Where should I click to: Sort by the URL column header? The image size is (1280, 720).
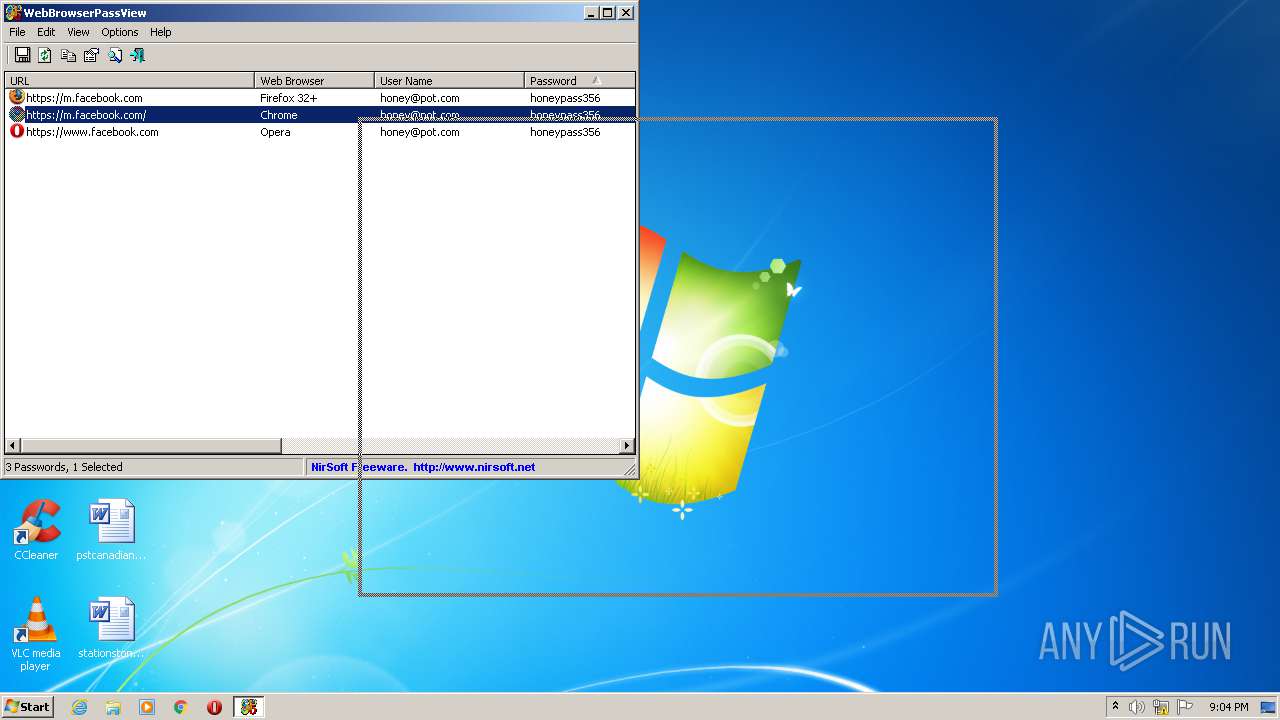(x=130, y=80)
